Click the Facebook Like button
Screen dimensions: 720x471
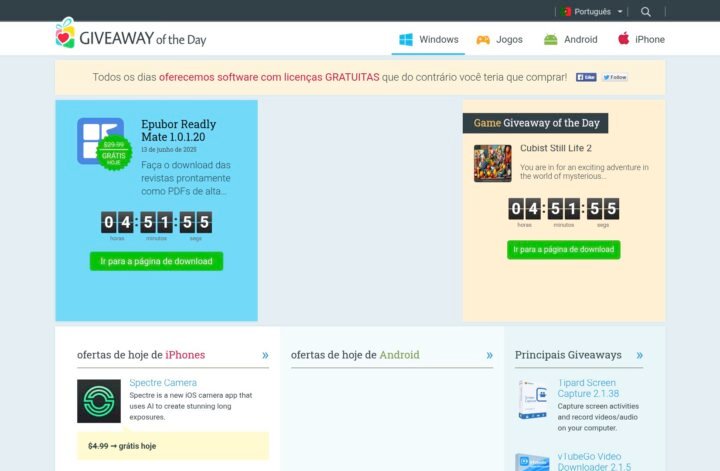(586, 77)
